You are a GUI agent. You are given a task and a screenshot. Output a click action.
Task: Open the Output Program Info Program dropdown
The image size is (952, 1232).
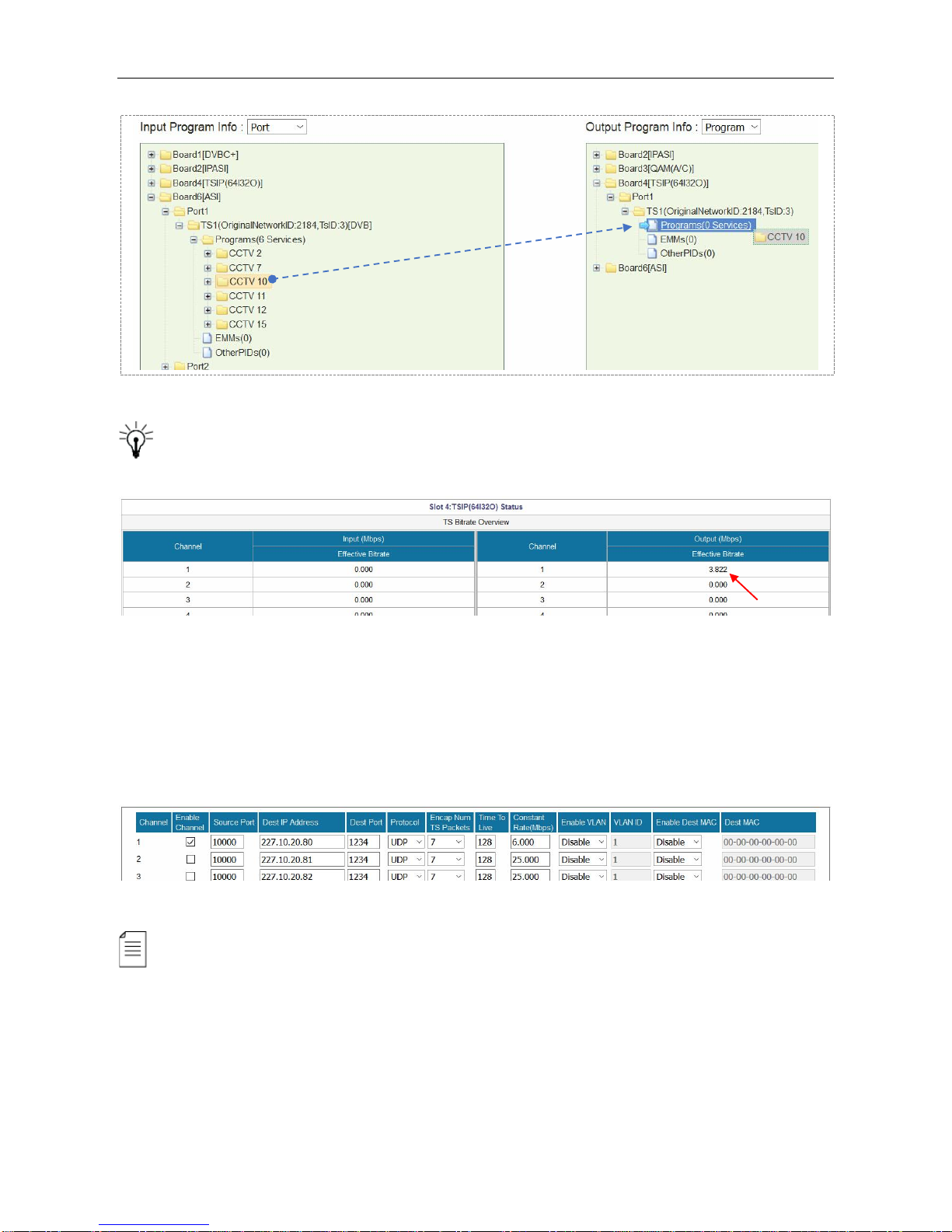[731, 127]
